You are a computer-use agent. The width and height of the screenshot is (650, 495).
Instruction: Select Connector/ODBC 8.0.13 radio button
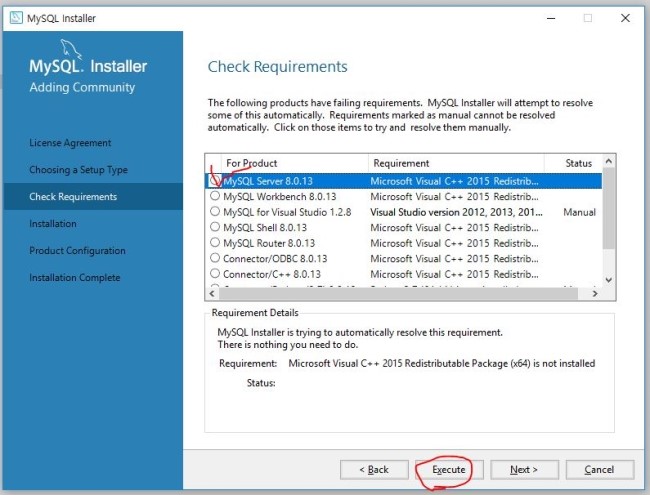tap(215, 258)
